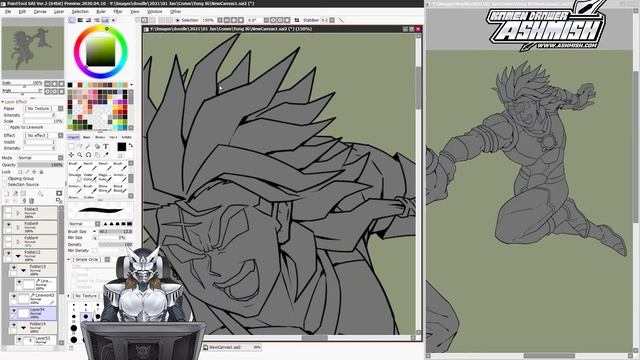Viewport: 640px width, 360px height.
Task: Collapse the Folder12 layer group
Action: point(18,256)
